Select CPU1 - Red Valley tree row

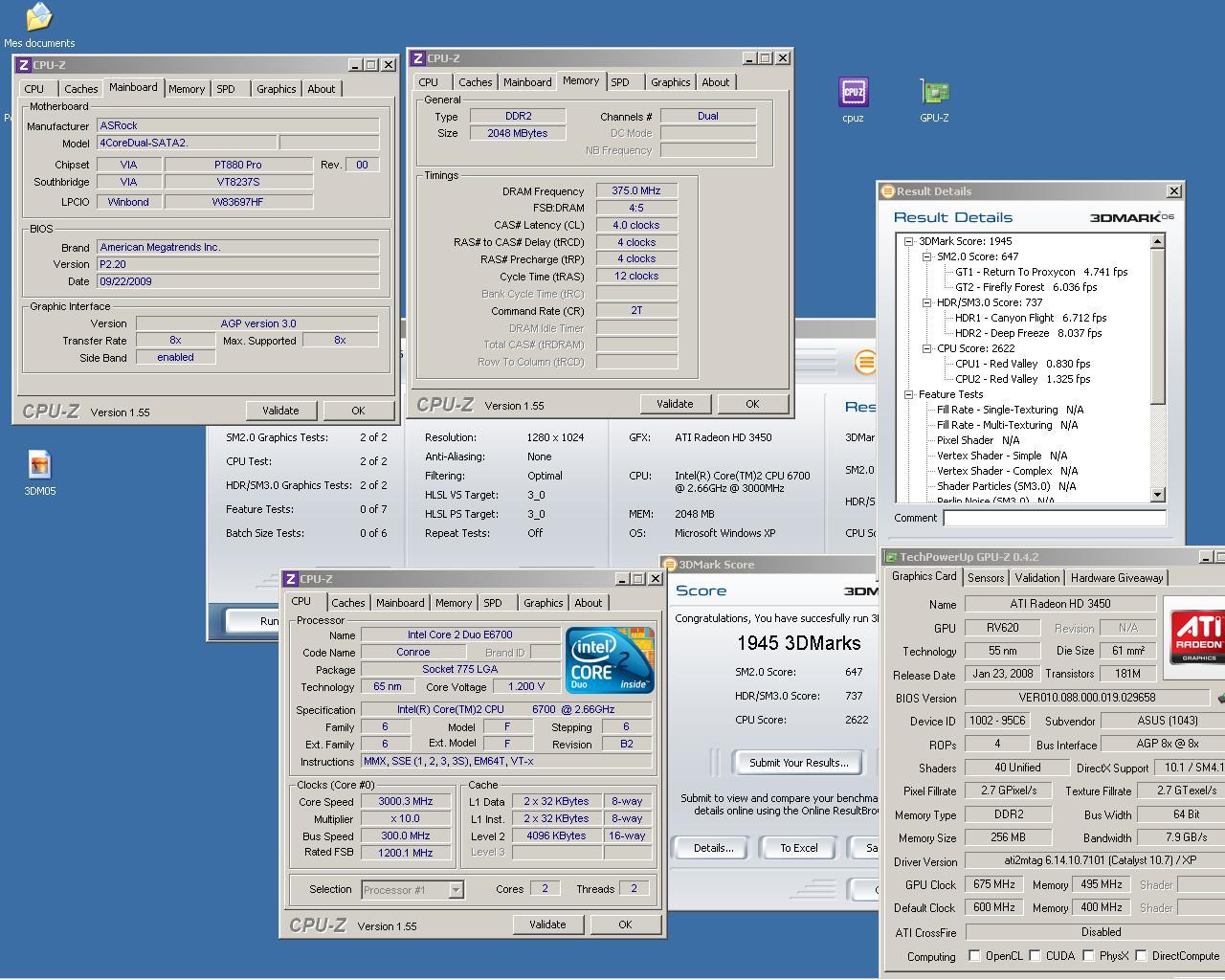[x=1022, y=364]
